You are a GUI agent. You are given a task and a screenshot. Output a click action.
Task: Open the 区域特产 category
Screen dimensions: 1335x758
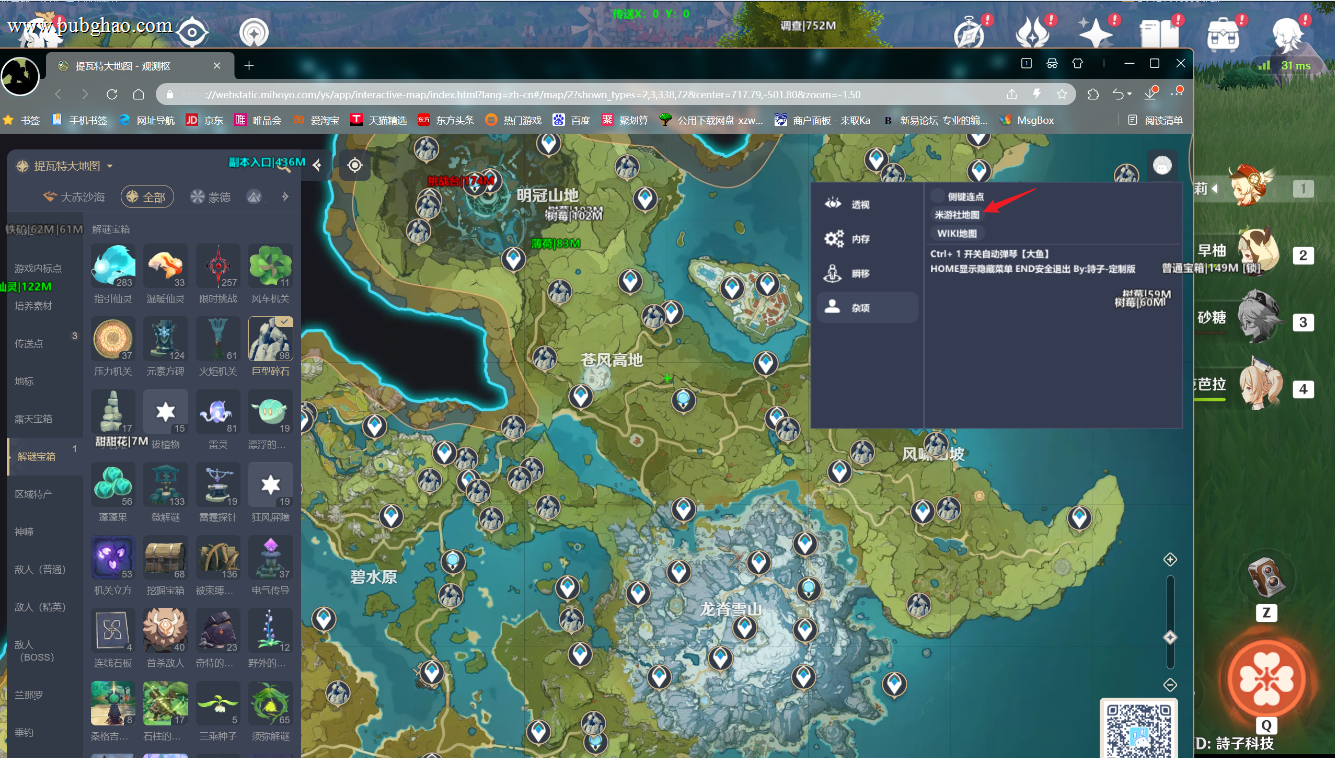point(33,494)
